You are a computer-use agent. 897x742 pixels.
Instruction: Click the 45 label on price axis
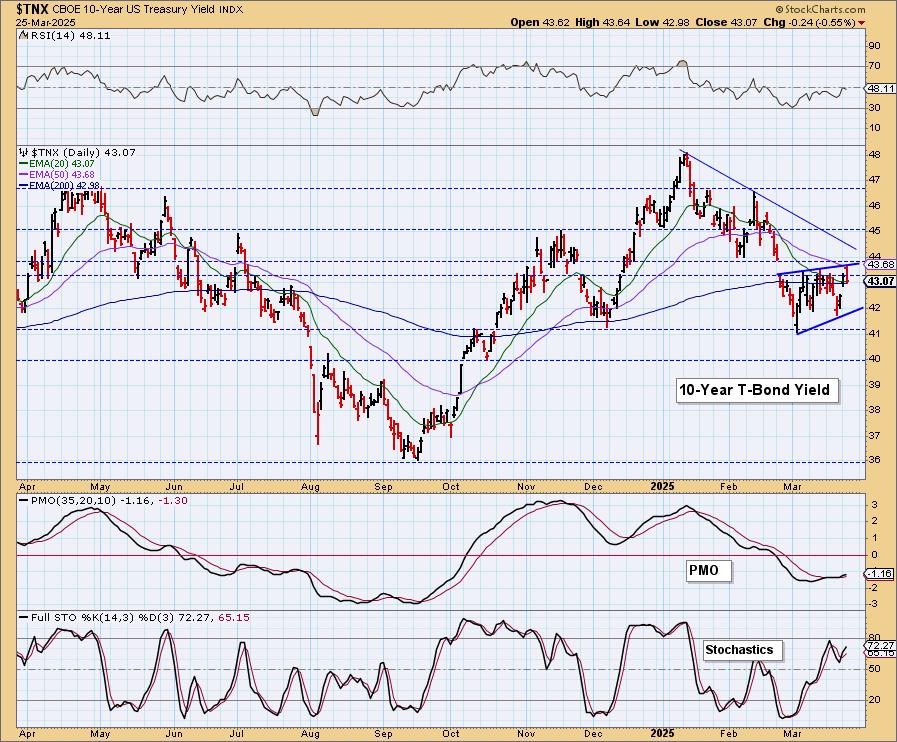coord(875,231)
